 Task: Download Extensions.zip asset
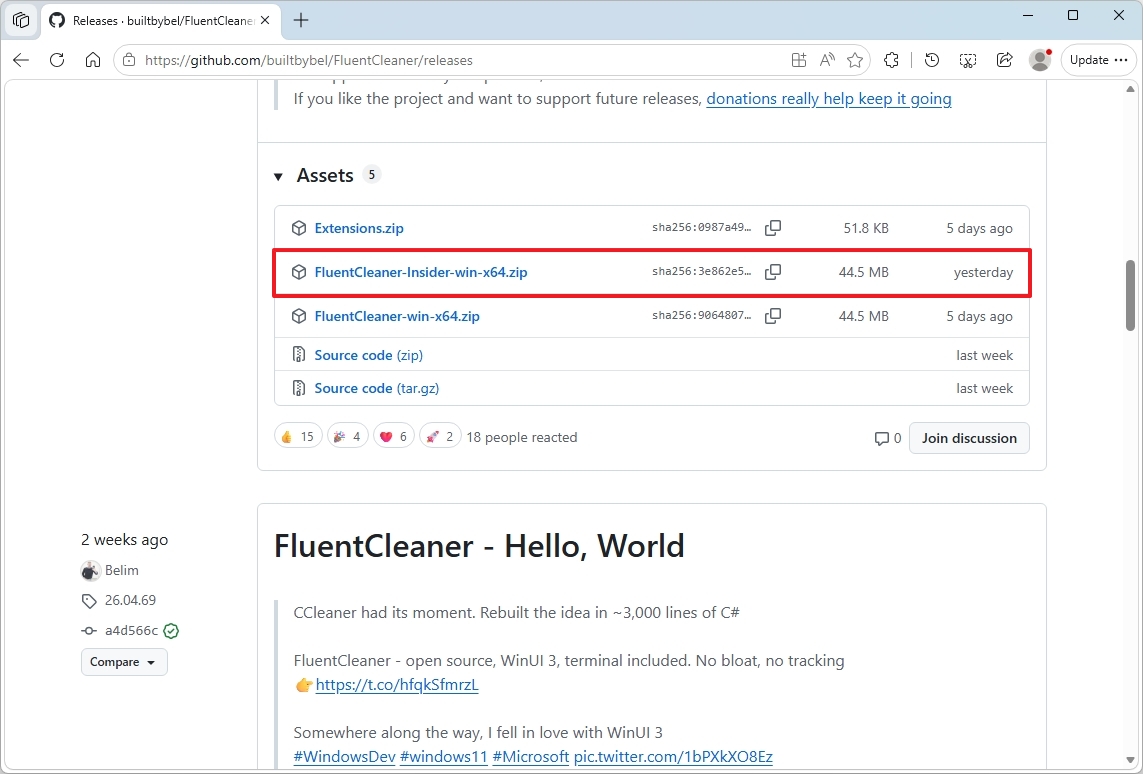click(359, 228)
